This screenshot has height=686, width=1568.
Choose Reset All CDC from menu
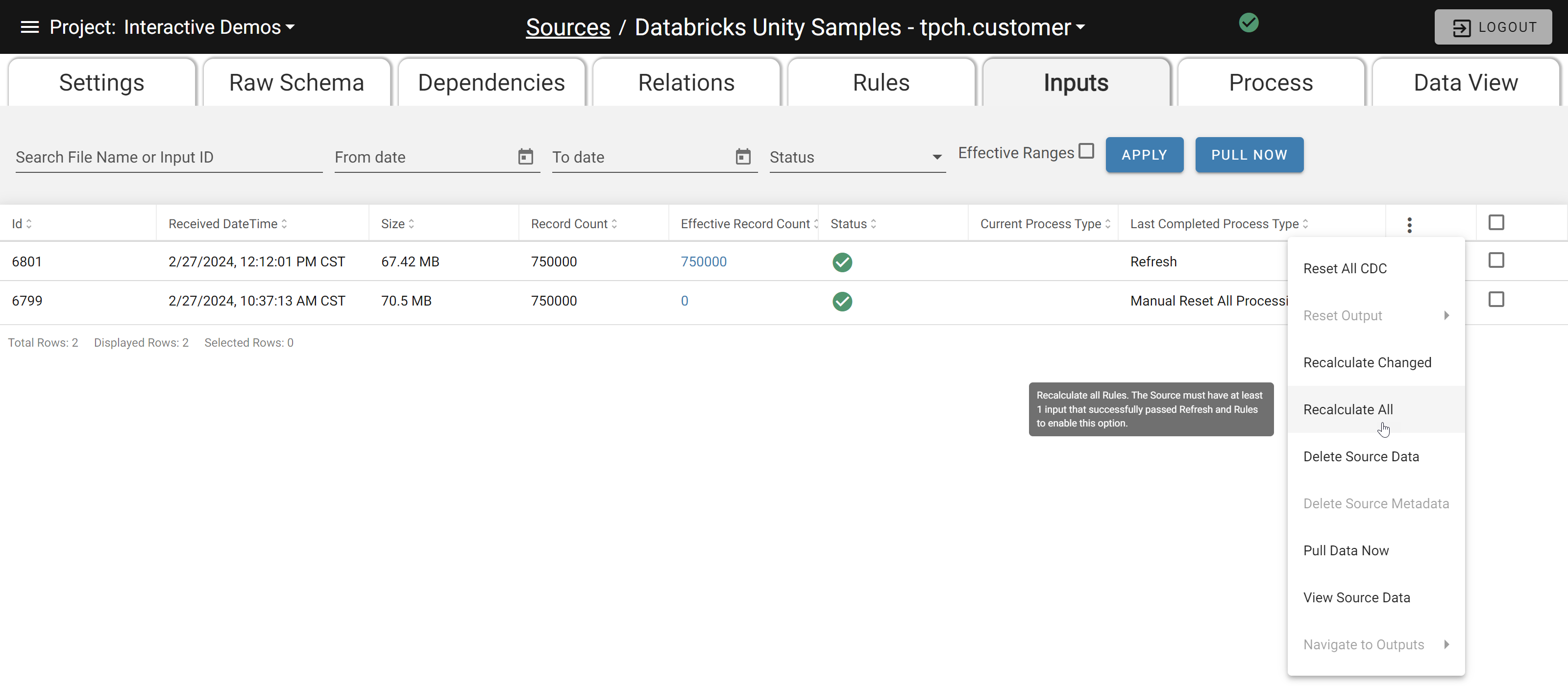tap(1375, 269)
